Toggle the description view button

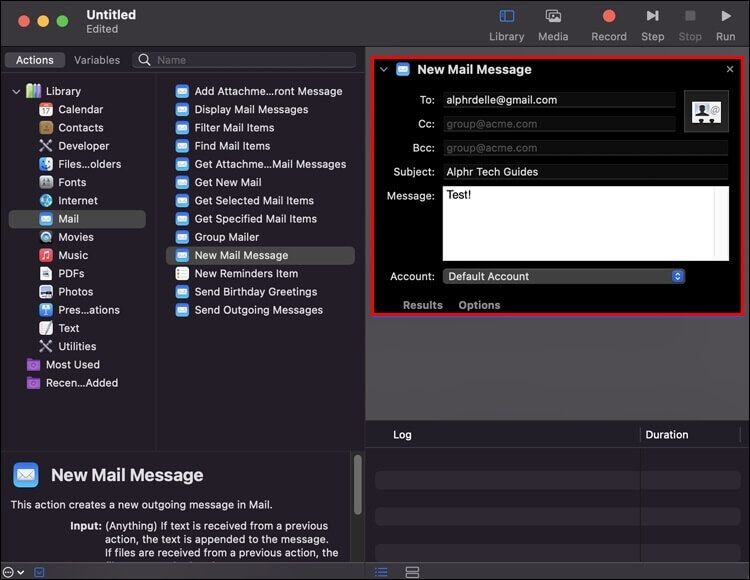39,572
